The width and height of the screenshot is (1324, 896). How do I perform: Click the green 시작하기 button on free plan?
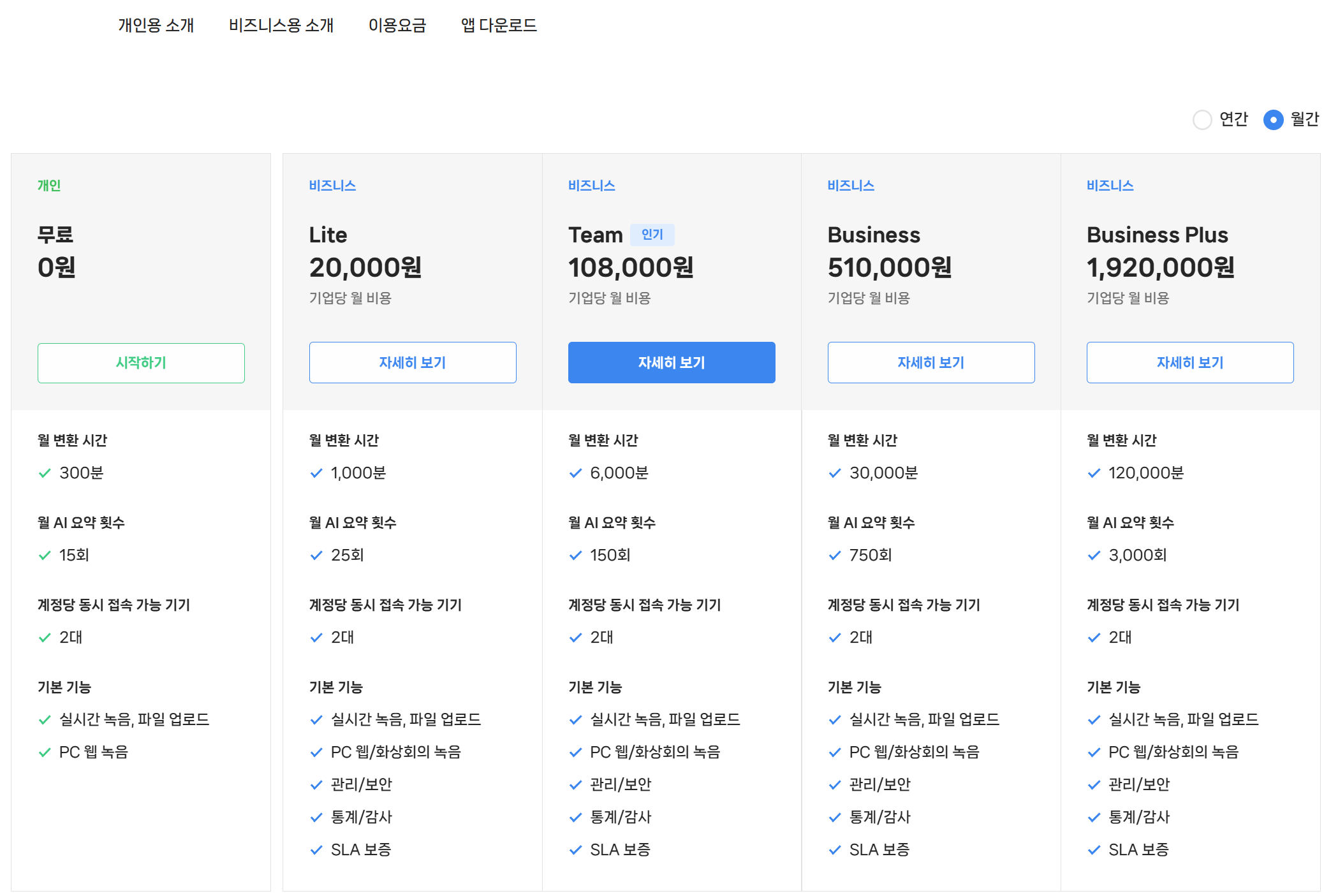click(x=141, y=363)
